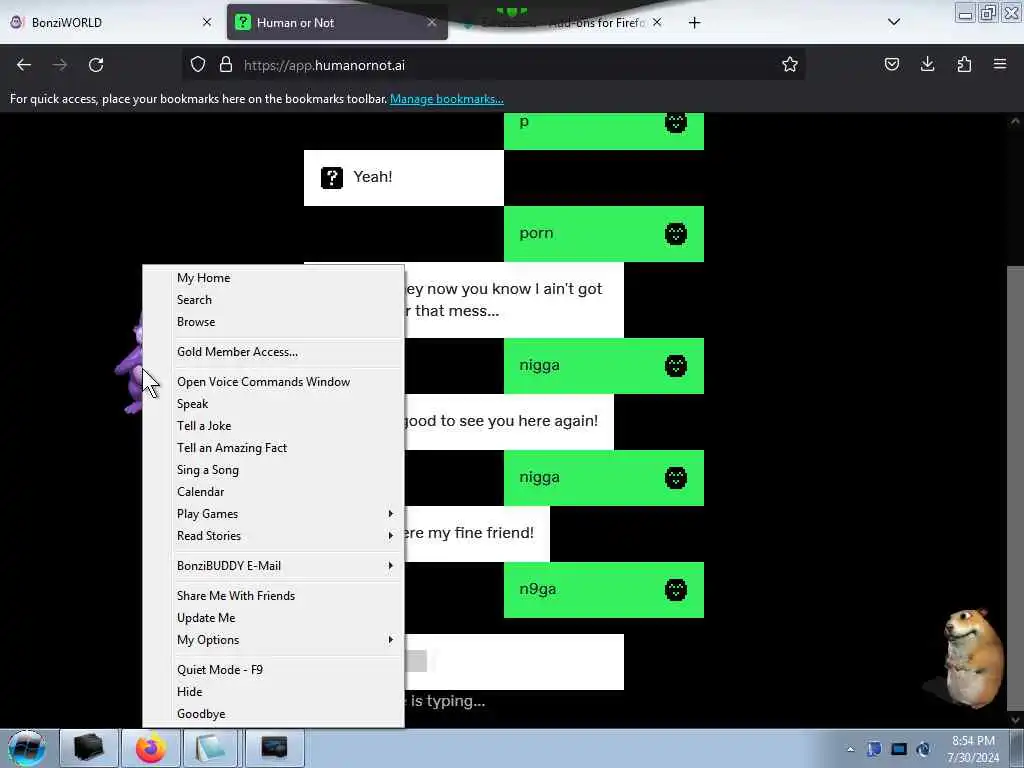Open the Downloads panel icon
Screen dimensions: 1024x768
(x=927, y=65)
